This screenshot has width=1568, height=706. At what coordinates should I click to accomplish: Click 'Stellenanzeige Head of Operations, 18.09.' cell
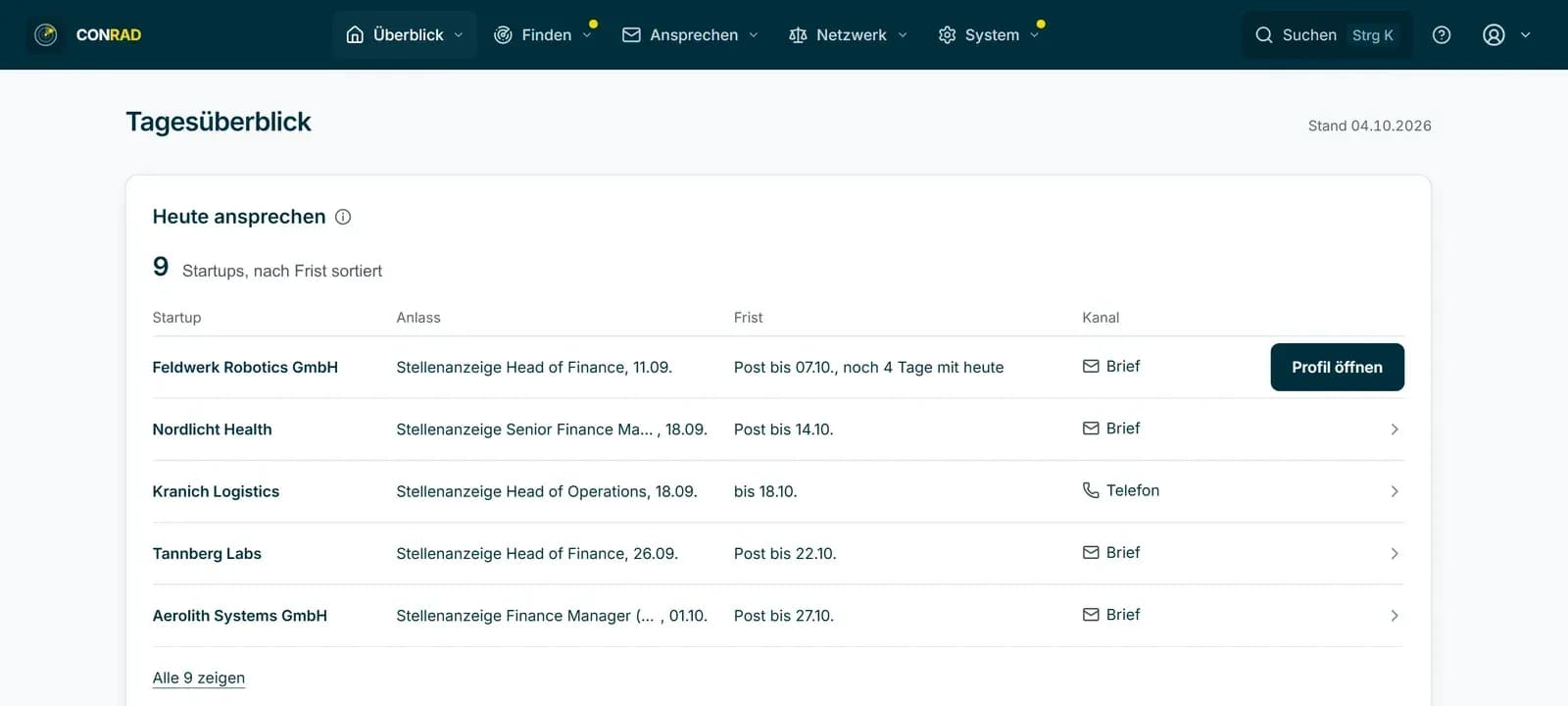point(547,491)
